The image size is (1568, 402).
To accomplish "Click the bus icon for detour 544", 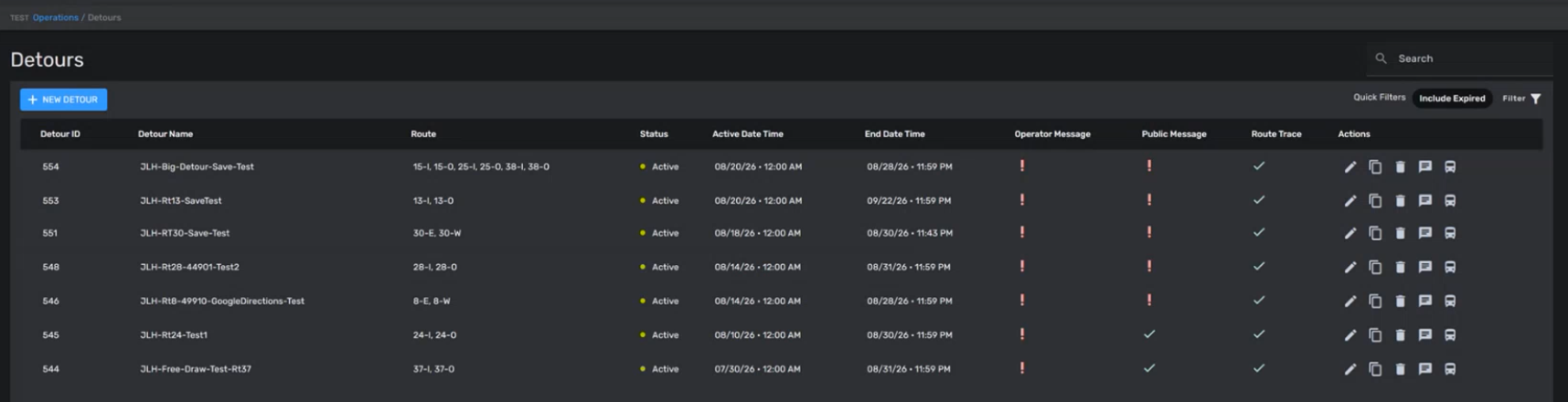I will 1450,369.
